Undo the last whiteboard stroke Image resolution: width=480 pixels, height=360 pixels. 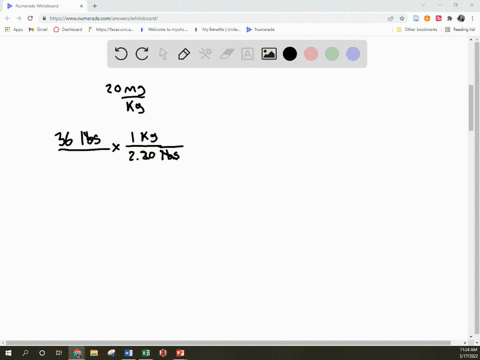121,54
